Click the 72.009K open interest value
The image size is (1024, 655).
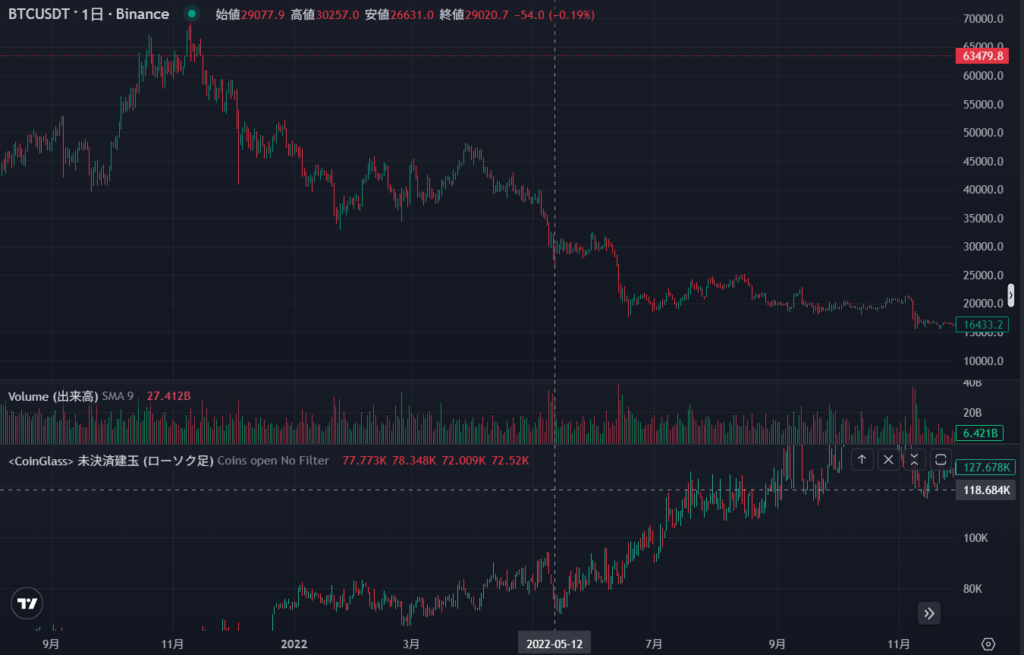click(x=464, y=461)
